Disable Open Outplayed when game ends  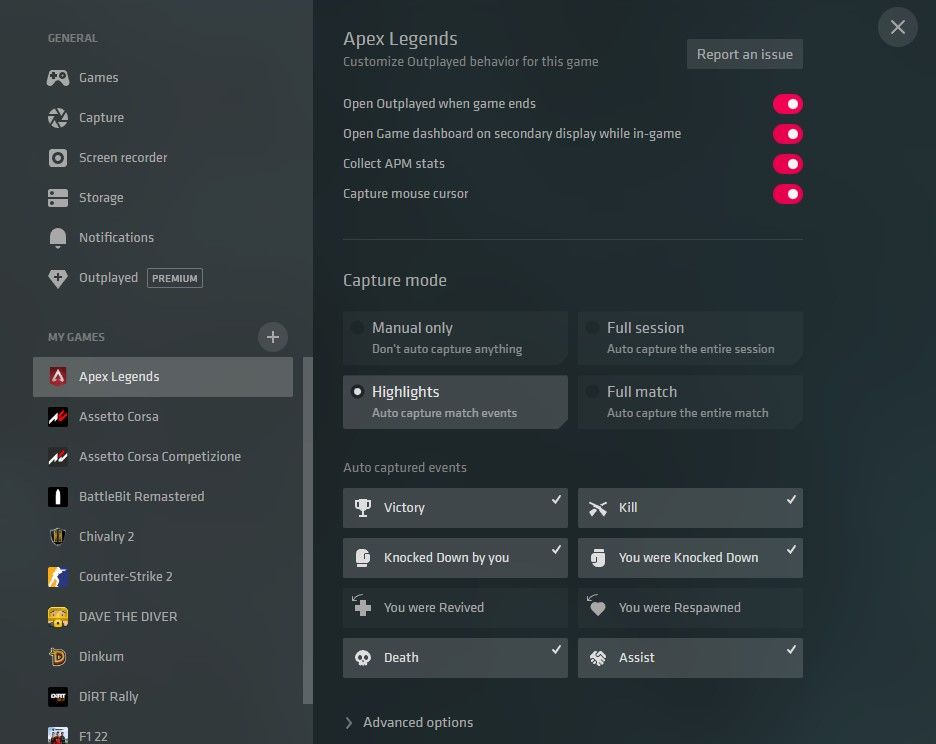(787, 104)
